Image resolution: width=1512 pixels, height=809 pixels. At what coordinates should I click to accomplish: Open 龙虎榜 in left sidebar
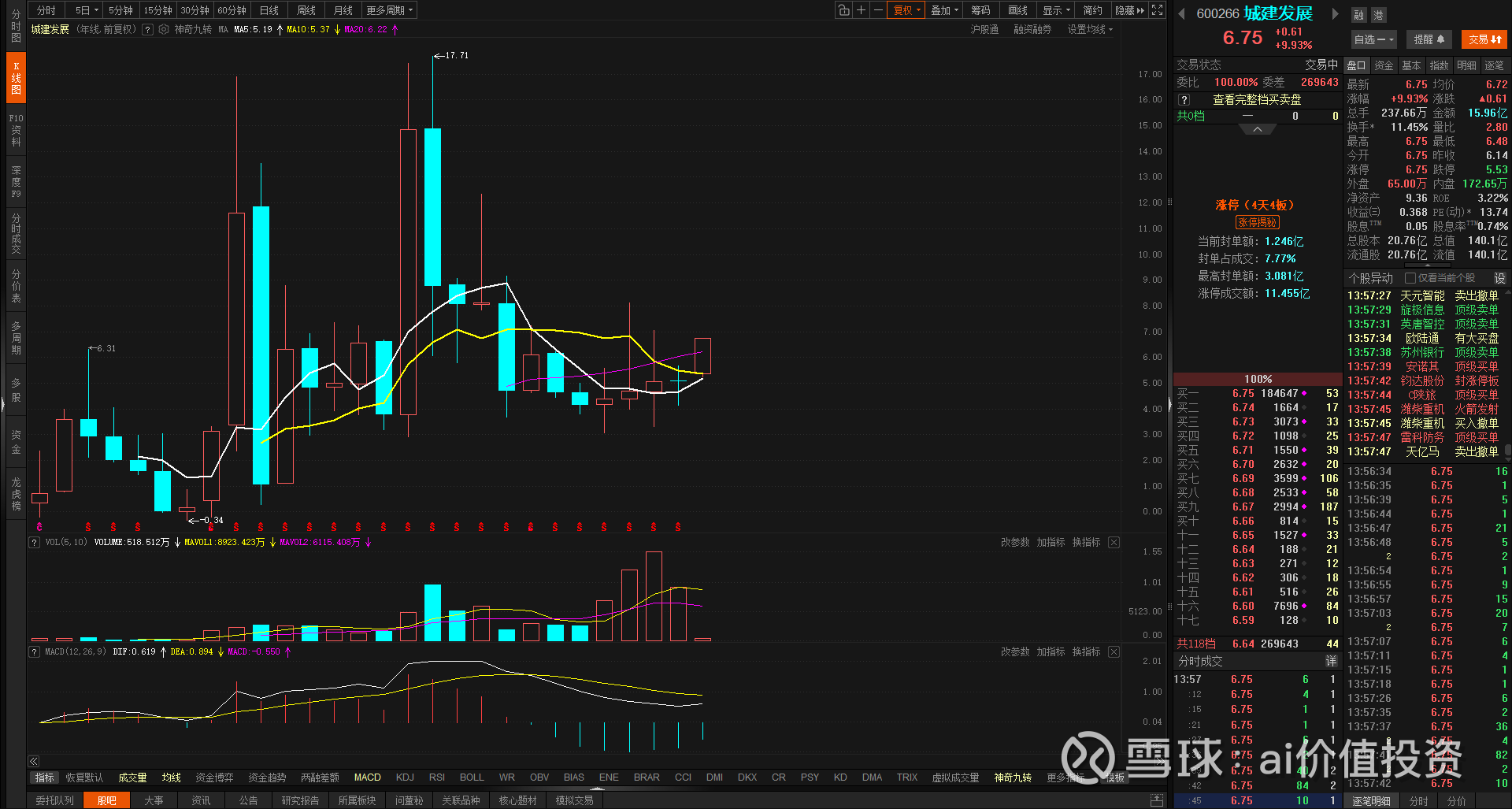coord(16,494)
